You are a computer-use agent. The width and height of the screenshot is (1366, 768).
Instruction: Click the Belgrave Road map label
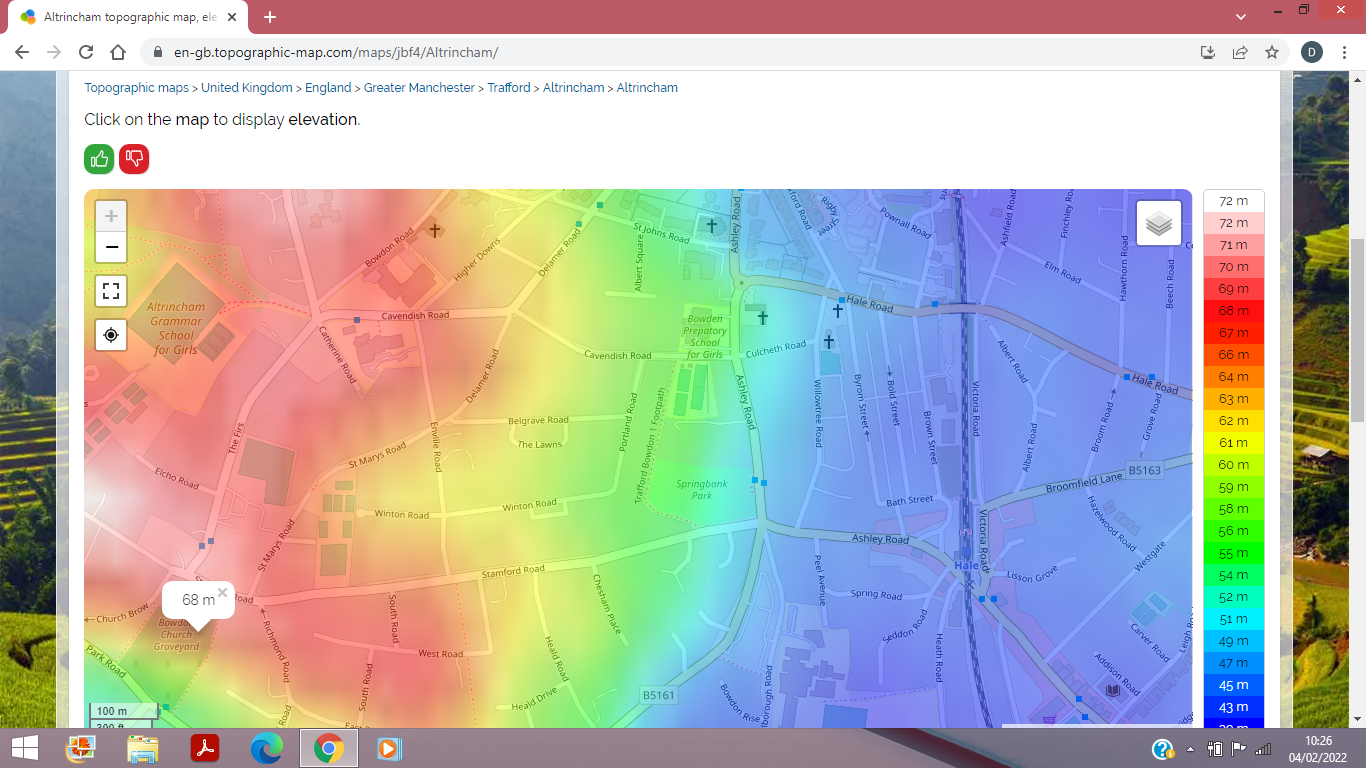pyautogui.click(x=538, y=421)
